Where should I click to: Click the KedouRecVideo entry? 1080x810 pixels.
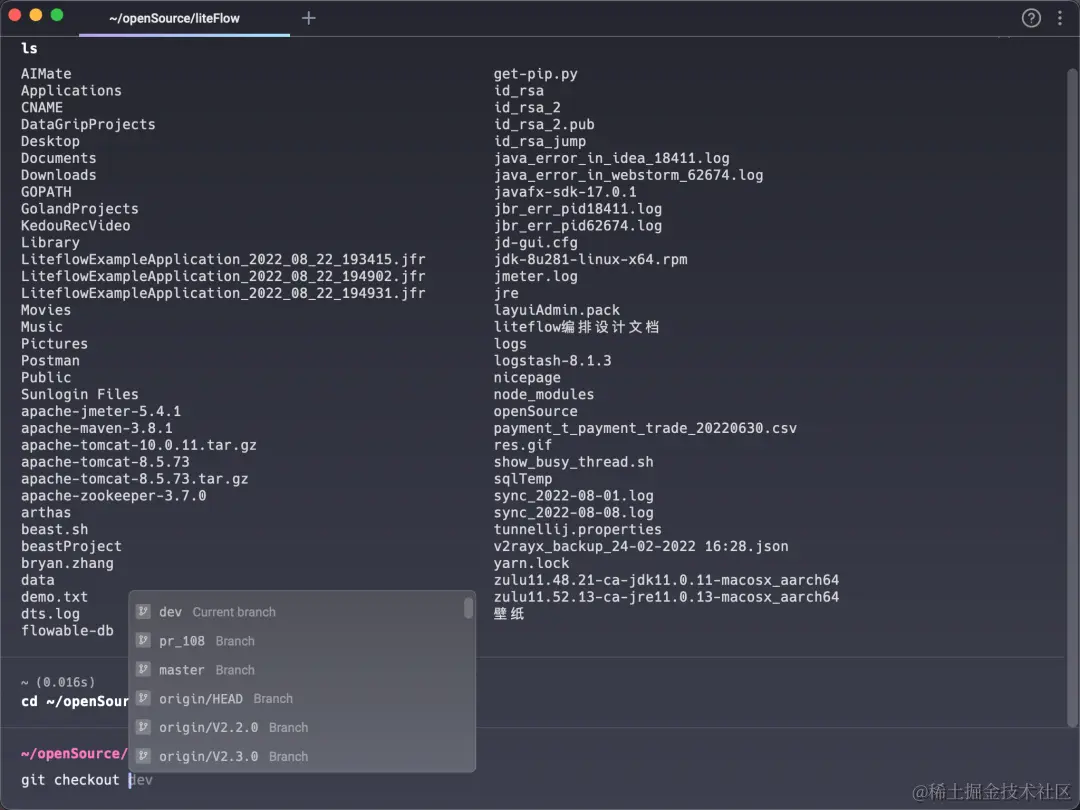coord(76,225)
